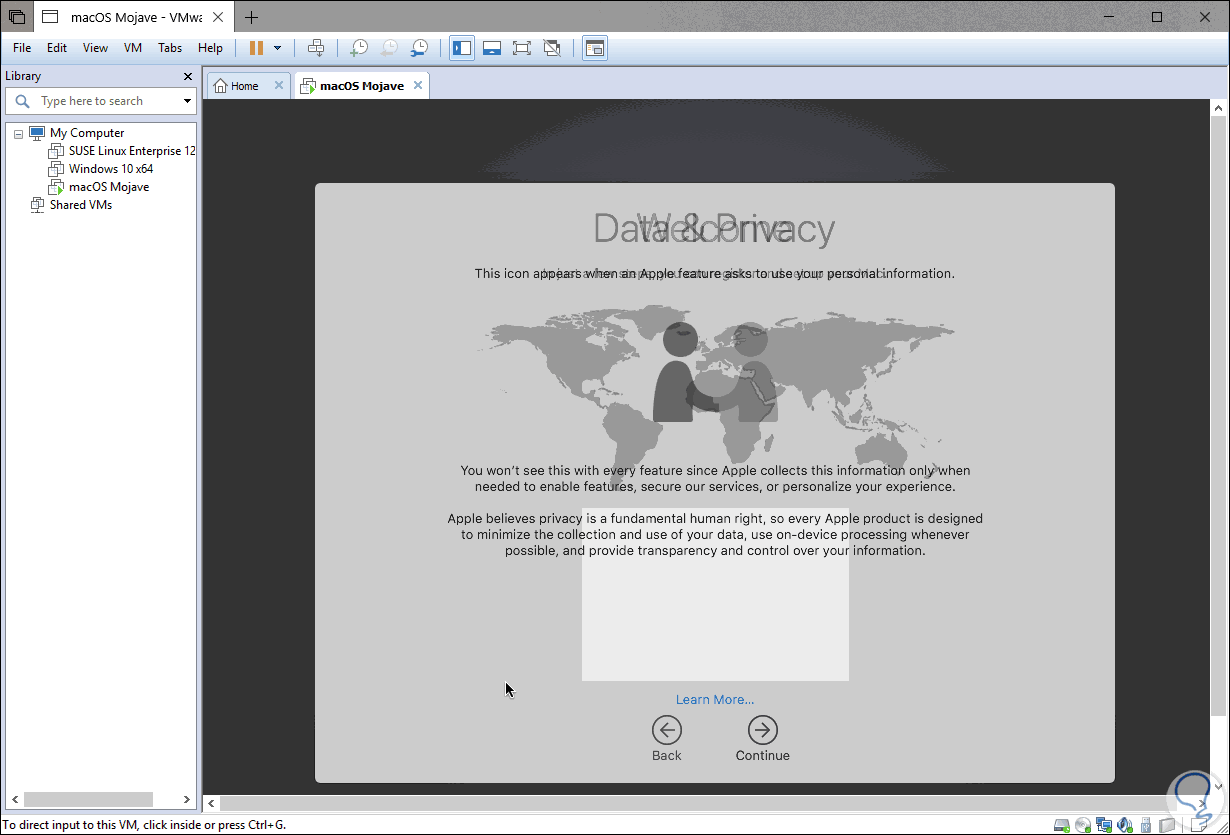1230x835 pixels.
Task: Select My Computer in the library
Action: click(x=87, y=133)
